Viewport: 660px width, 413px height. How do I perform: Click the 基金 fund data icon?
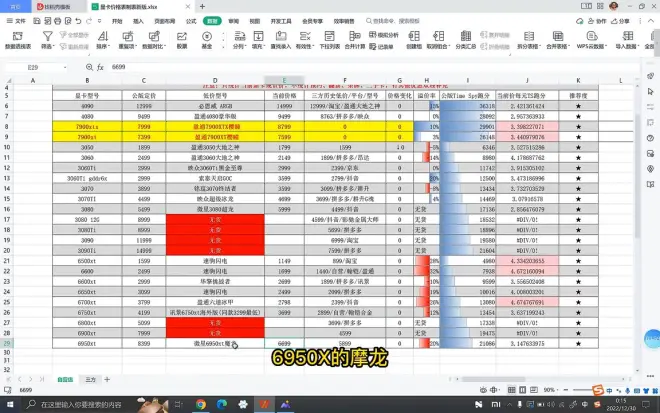click(x=207, y=37)
